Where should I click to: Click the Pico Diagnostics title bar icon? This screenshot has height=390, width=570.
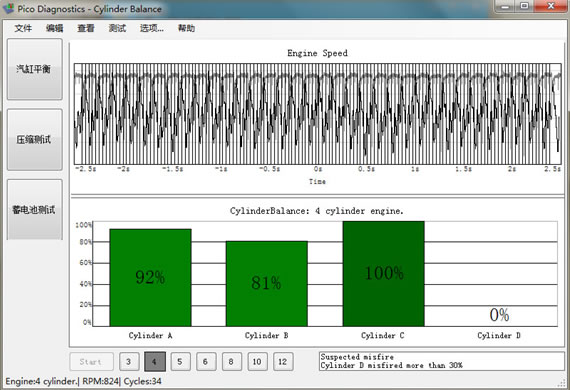click(8, 9)
